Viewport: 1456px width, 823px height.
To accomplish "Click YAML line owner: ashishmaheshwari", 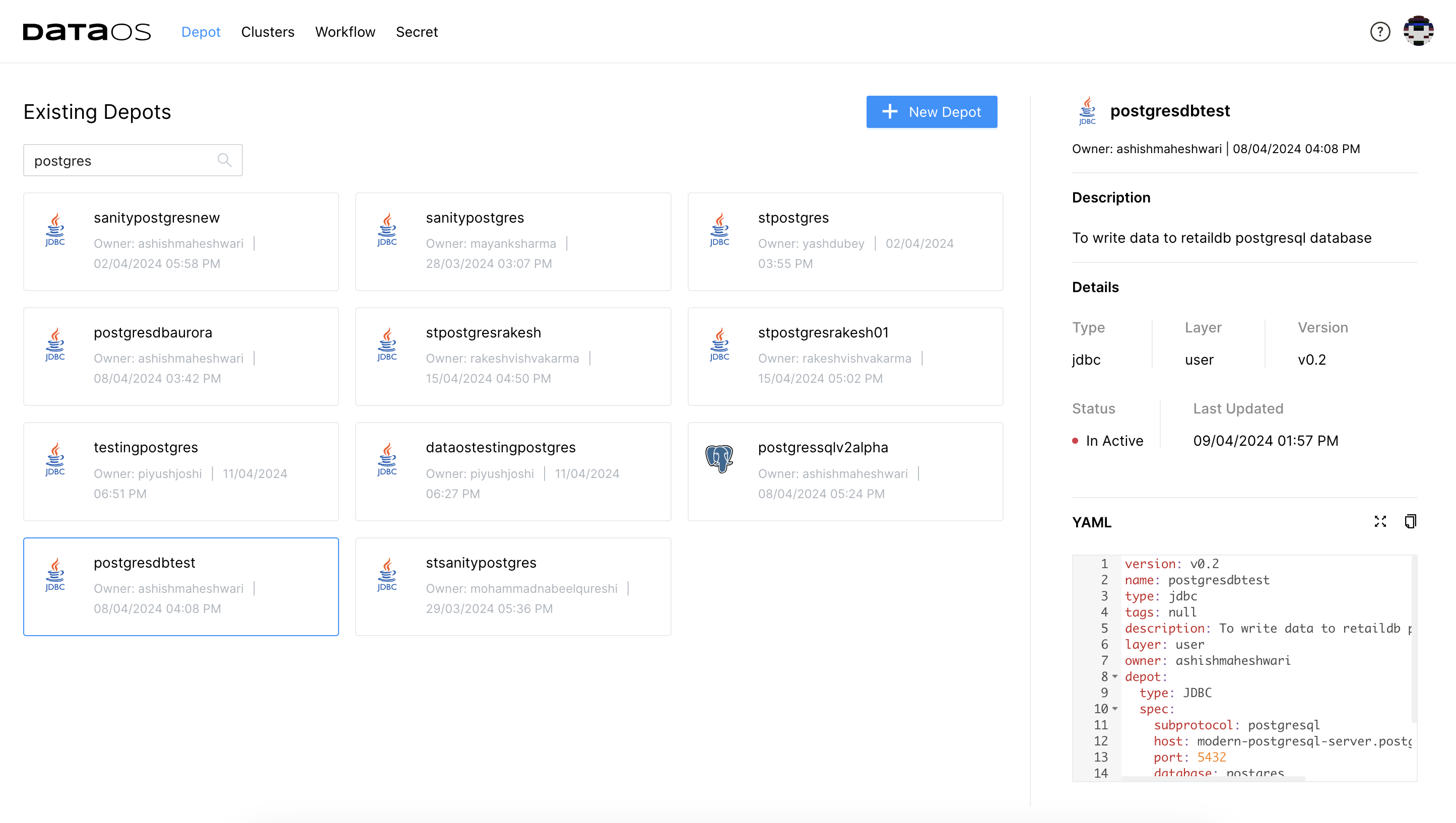I will click(x=1207, y=660).
